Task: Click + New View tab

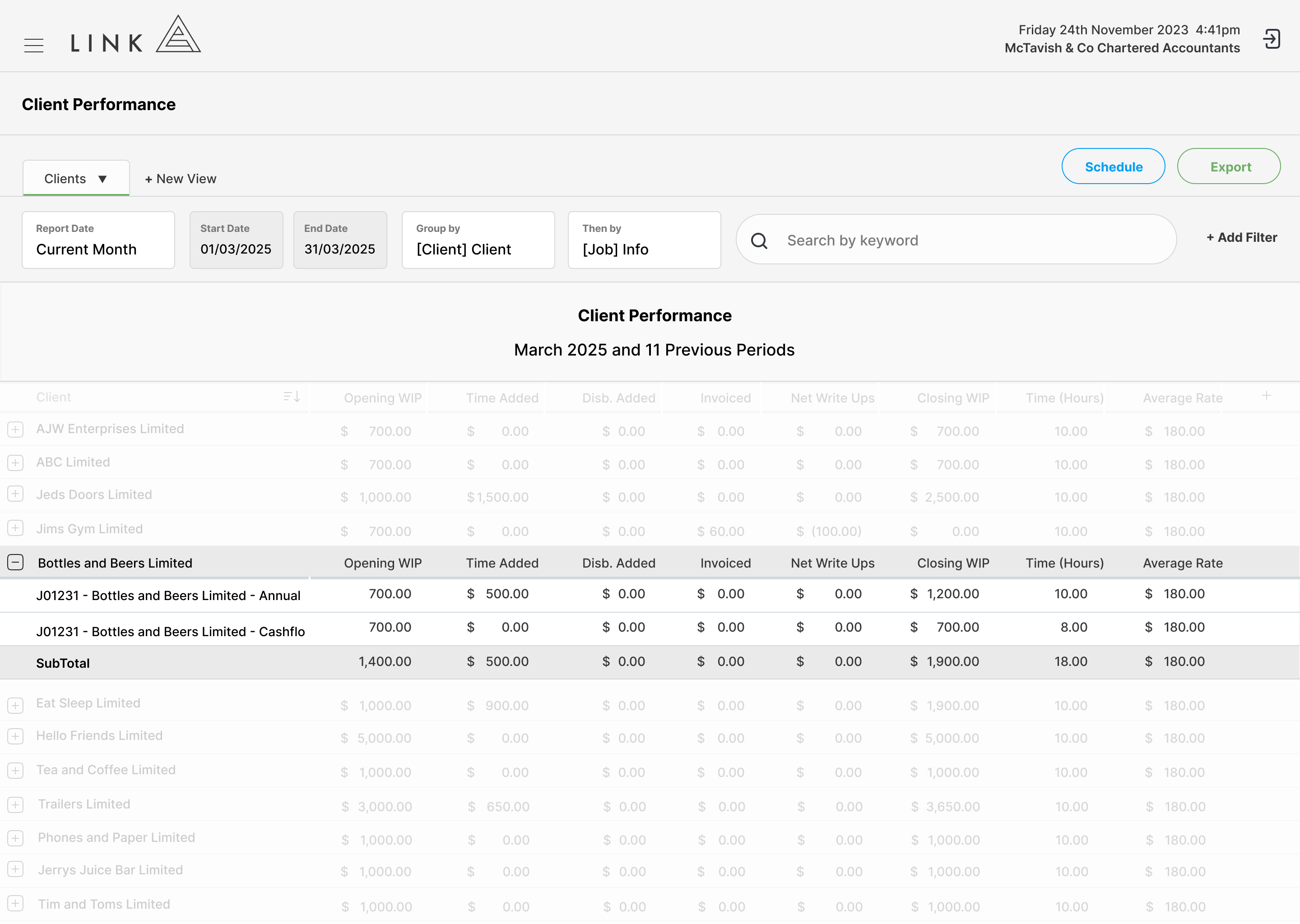Action: coord(181,179)
